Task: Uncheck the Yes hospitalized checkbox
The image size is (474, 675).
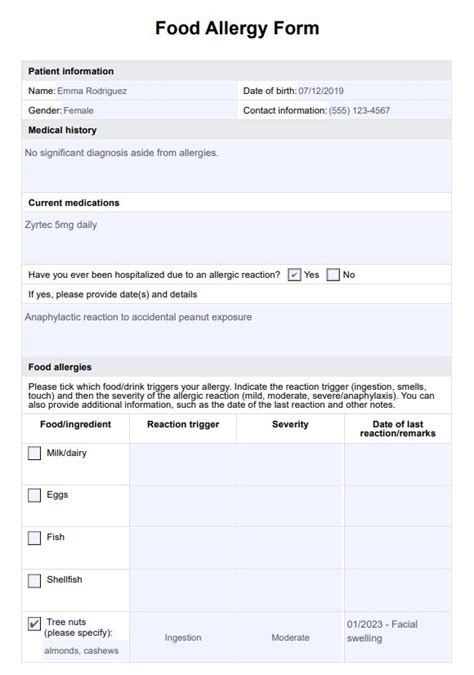Action: pyautogui.click(x=294, y=275)
